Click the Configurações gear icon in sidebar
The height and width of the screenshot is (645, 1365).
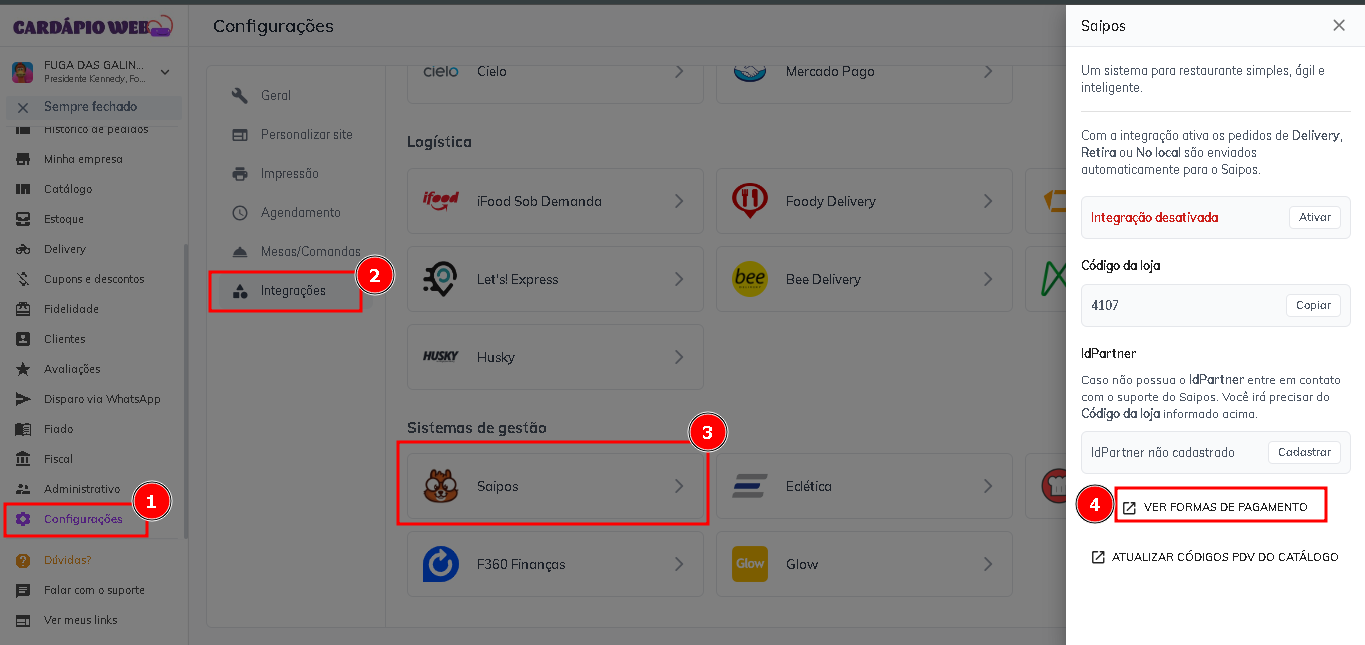(x=23, y=519)
